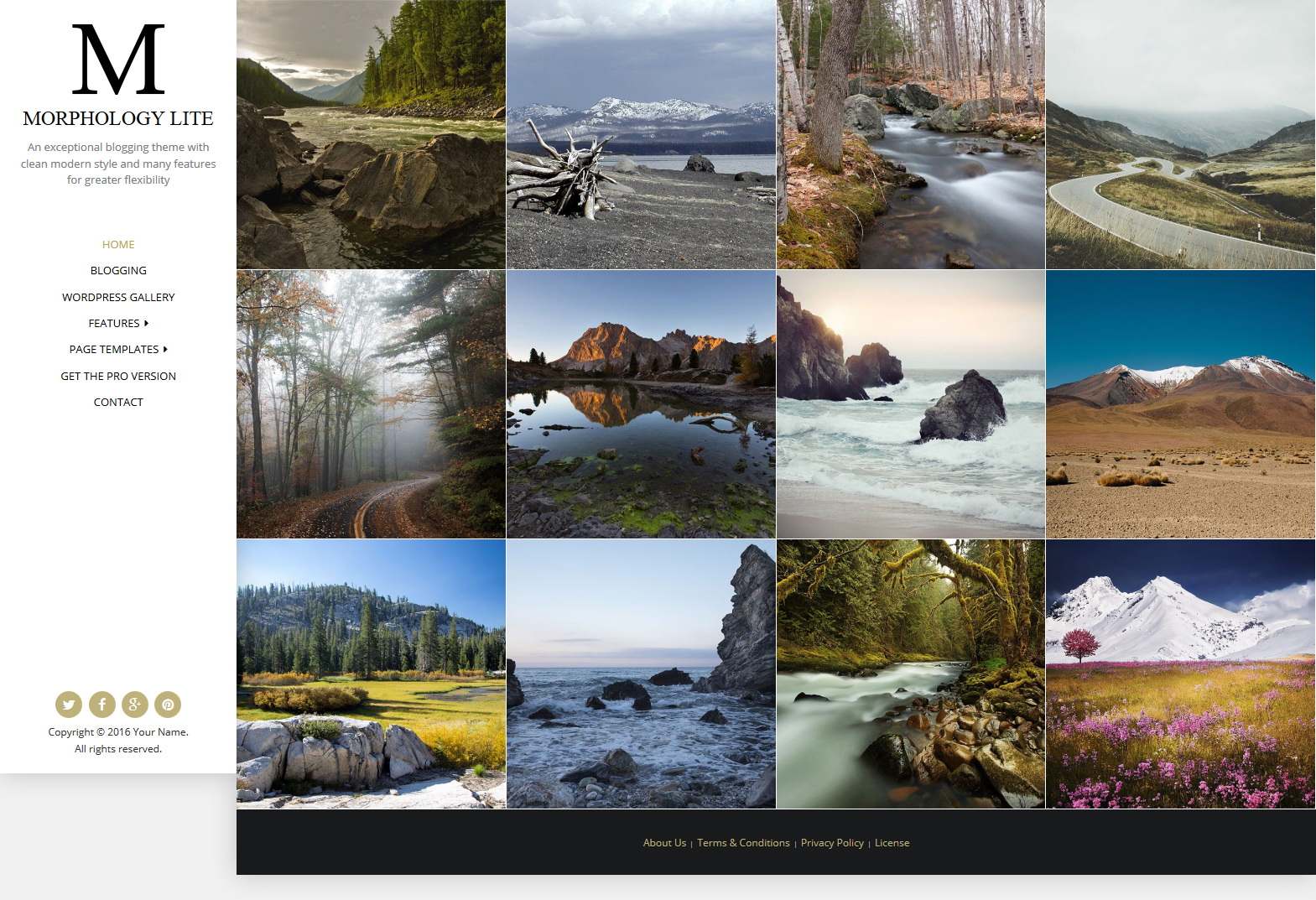The width and height of the screenshot is (1316, 900).
Task: Open the Pinterest social icon
Action: click(168, 705)
